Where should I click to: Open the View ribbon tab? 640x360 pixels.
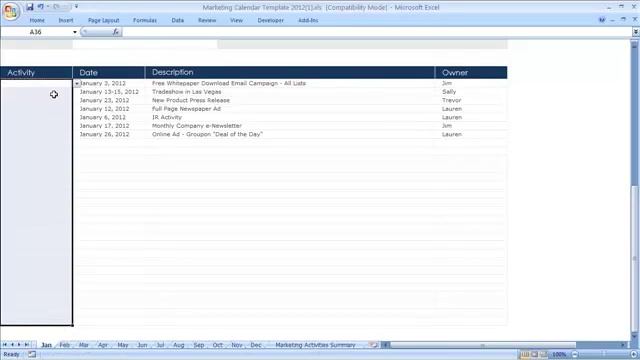pyautogui.click(x=236, y=20)
